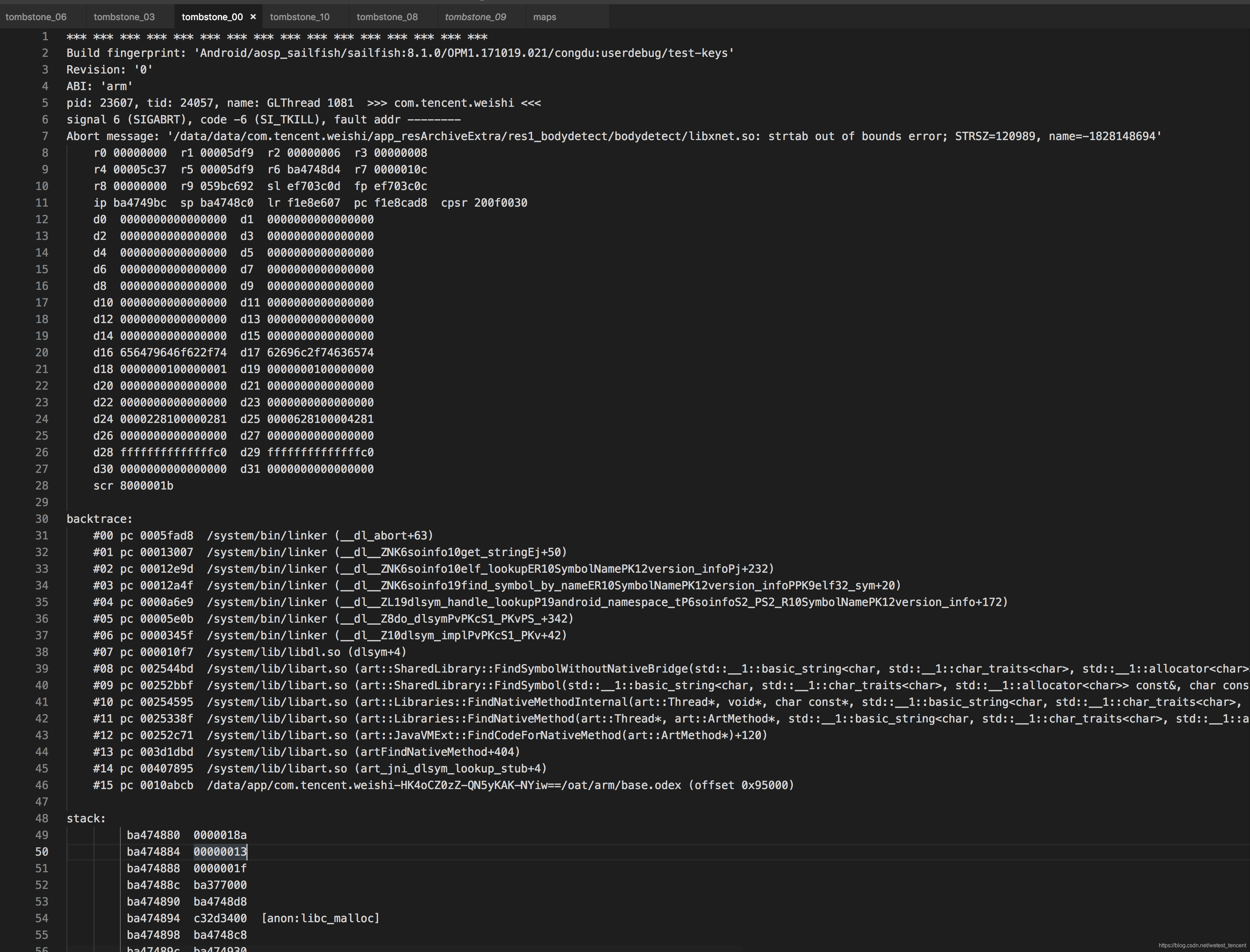Open the tombstone_08 tab
The image size is (1250, 952).
pos(387,17)
